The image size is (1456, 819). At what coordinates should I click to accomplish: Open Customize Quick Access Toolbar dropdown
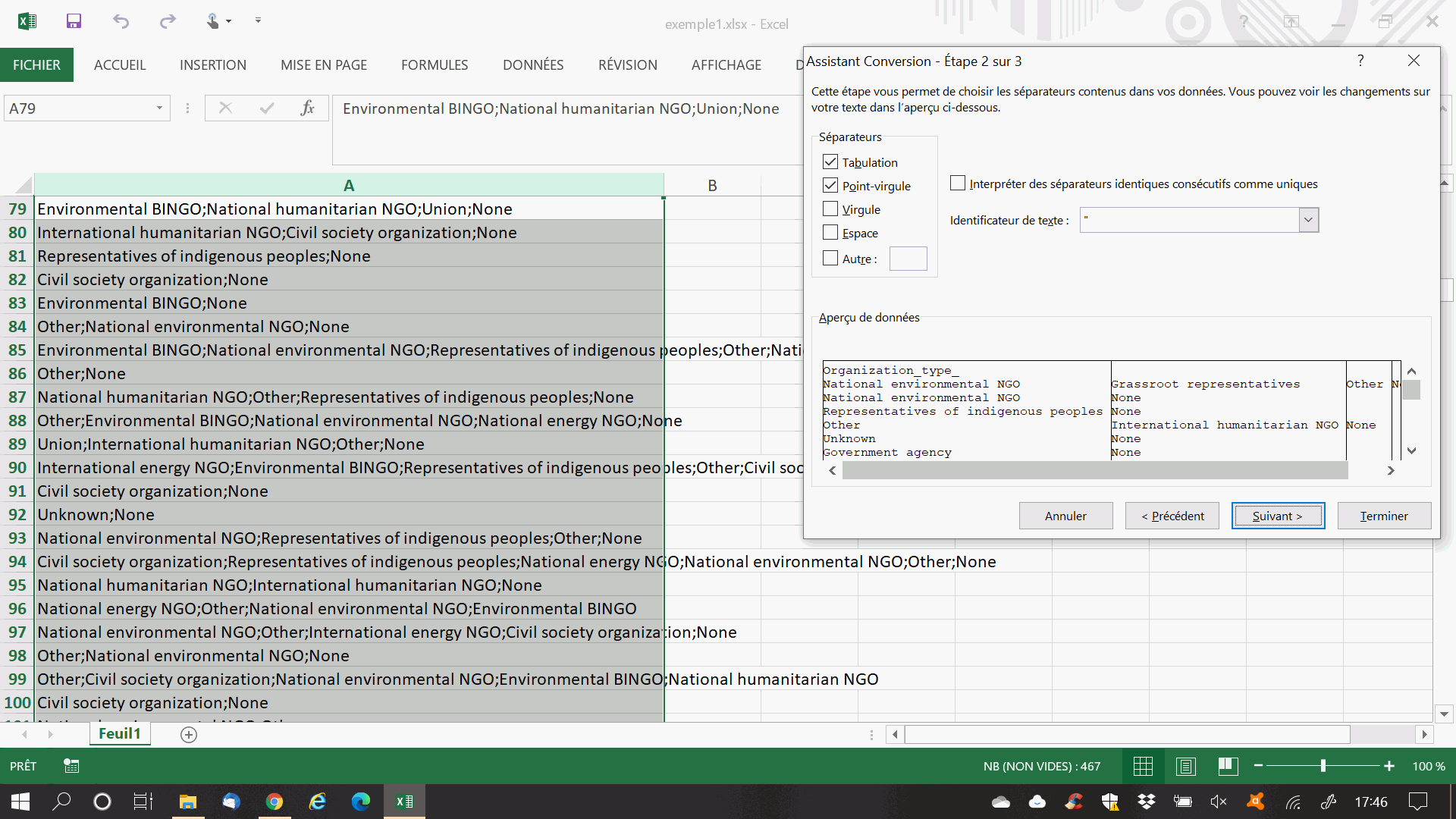[258, 21]
